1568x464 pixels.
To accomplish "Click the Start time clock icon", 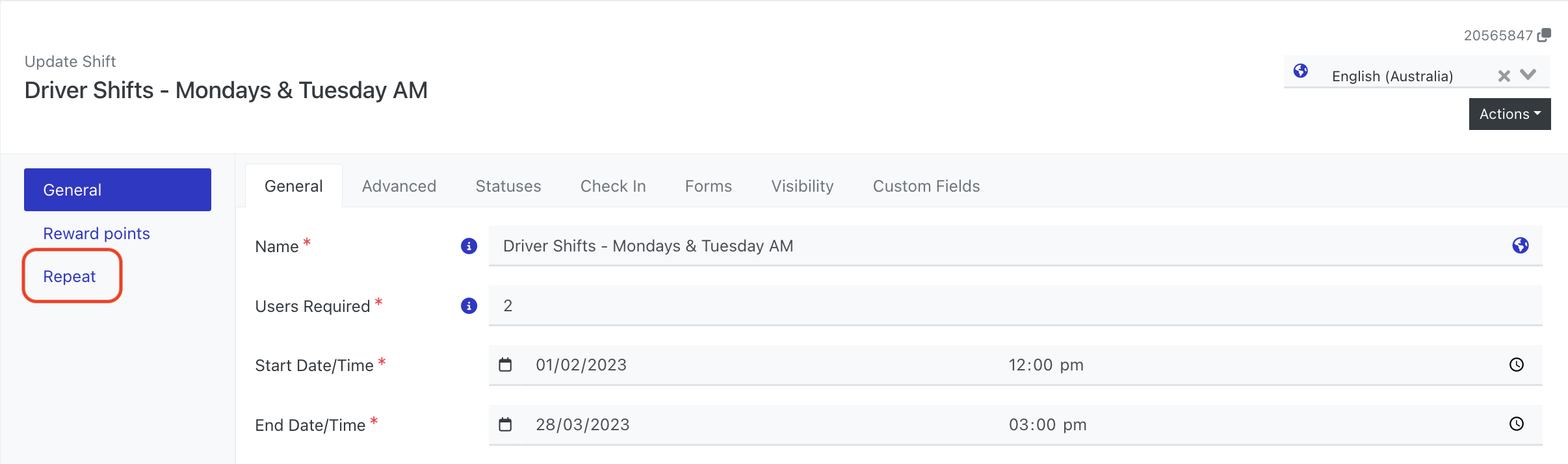I will click(x=1517, y=365).
